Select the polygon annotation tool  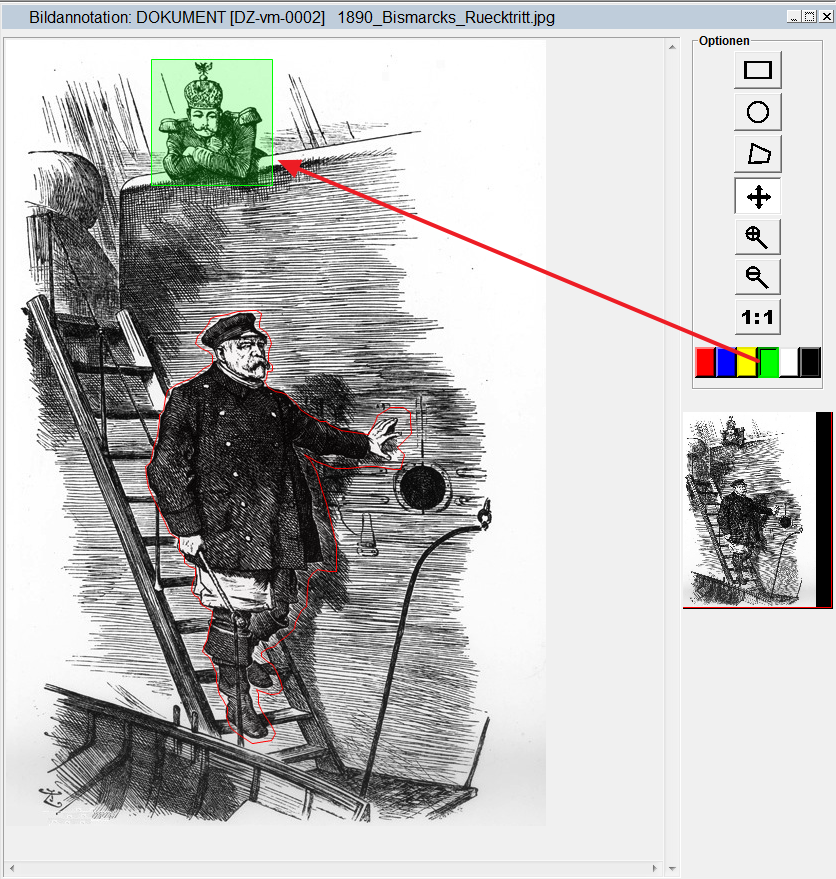coord(757,154)
